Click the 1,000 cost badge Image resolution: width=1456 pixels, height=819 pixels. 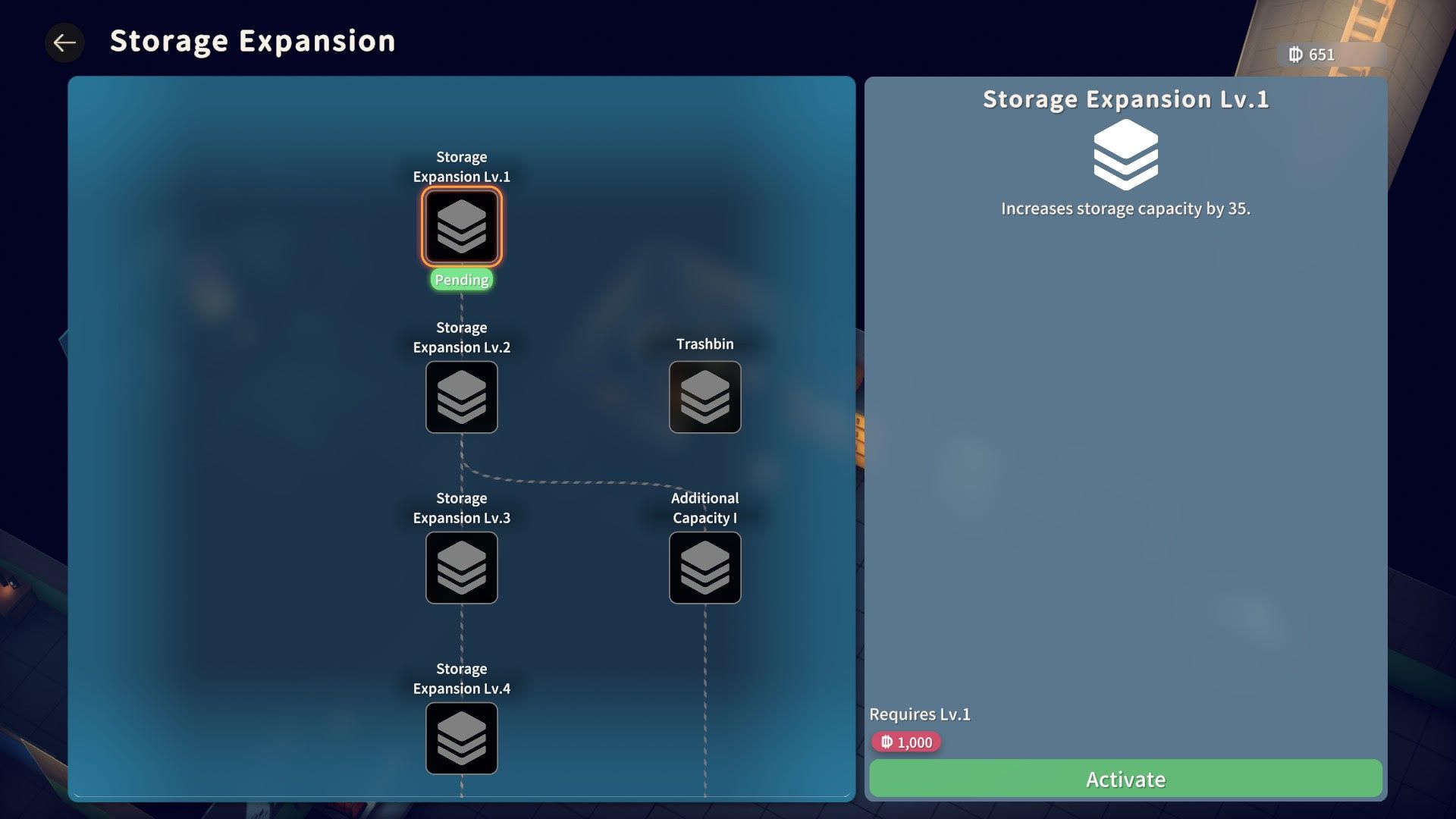906,742
